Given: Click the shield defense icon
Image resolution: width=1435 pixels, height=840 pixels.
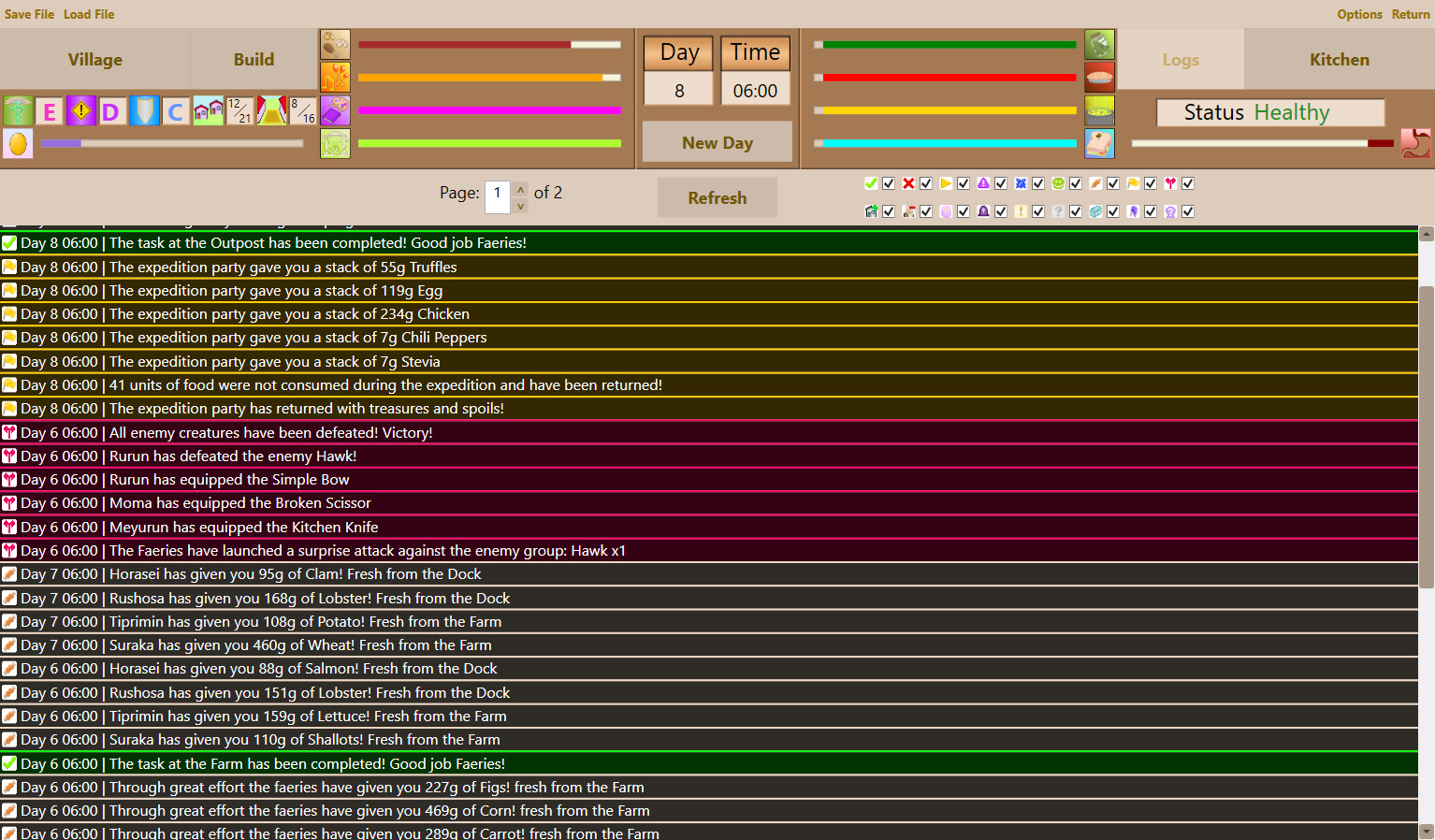Looking at the screenshot, I should click(x=145, y=110).
